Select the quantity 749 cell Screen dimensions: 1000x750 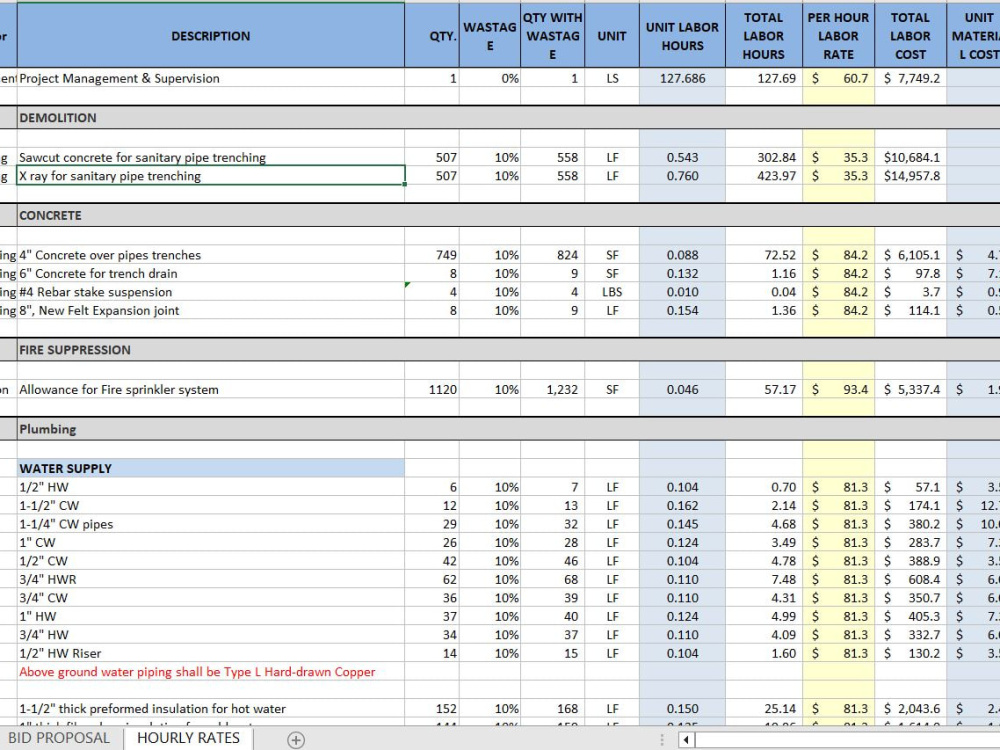click(432, 255)
